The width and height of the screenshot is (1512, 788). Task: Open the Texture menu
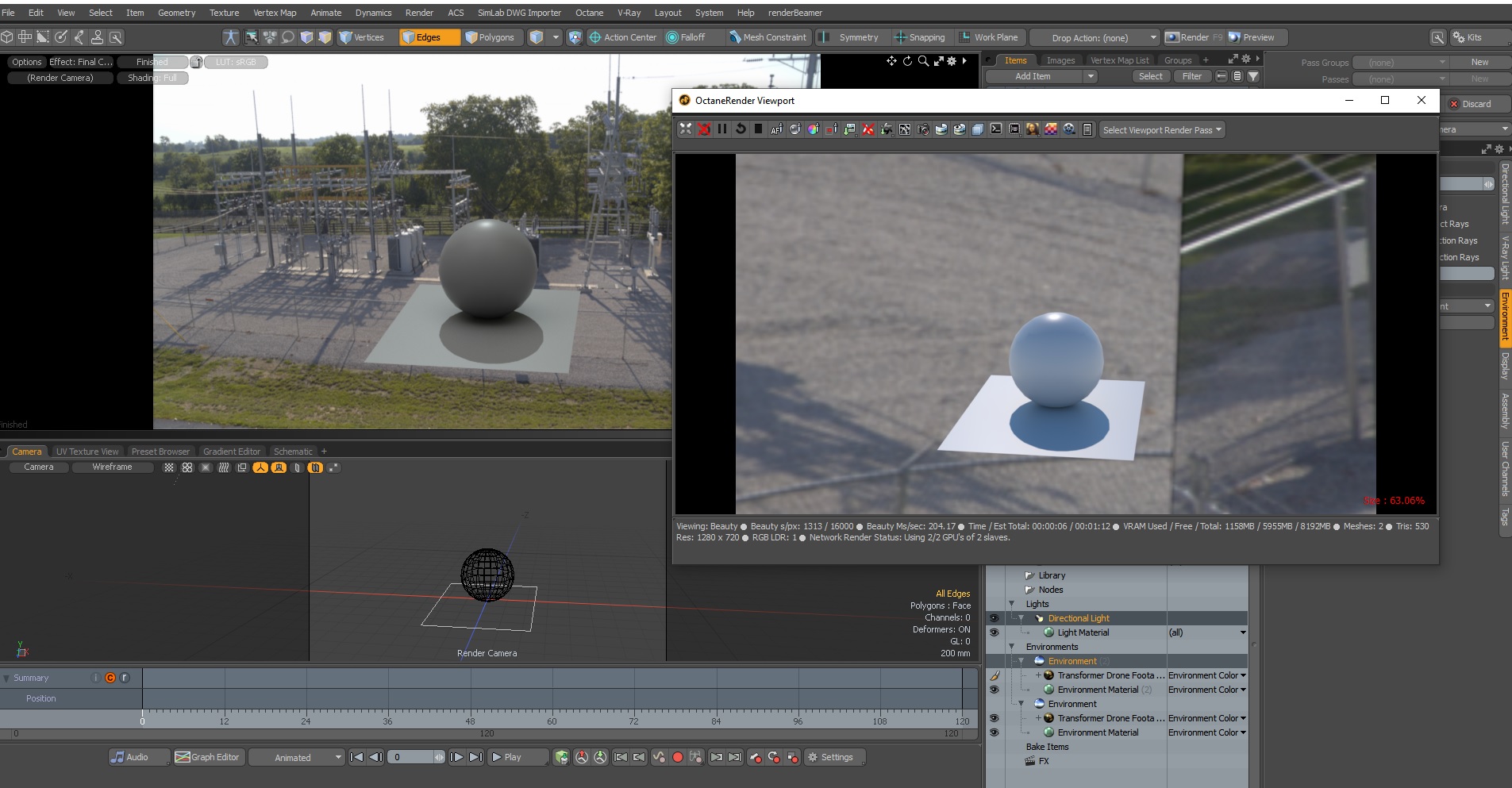pos(224,13)
